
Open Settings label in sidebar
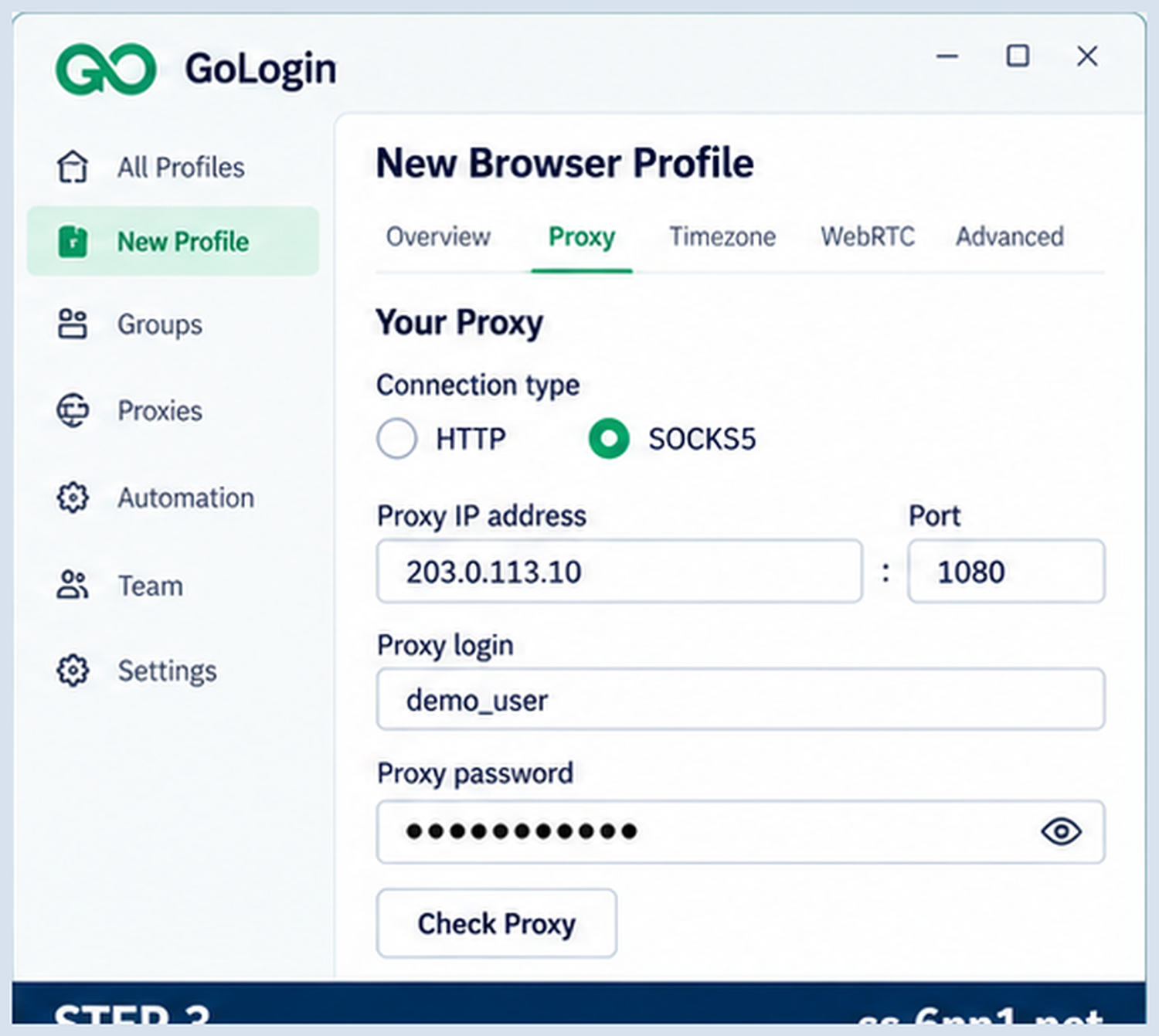(x=167, y=671)
